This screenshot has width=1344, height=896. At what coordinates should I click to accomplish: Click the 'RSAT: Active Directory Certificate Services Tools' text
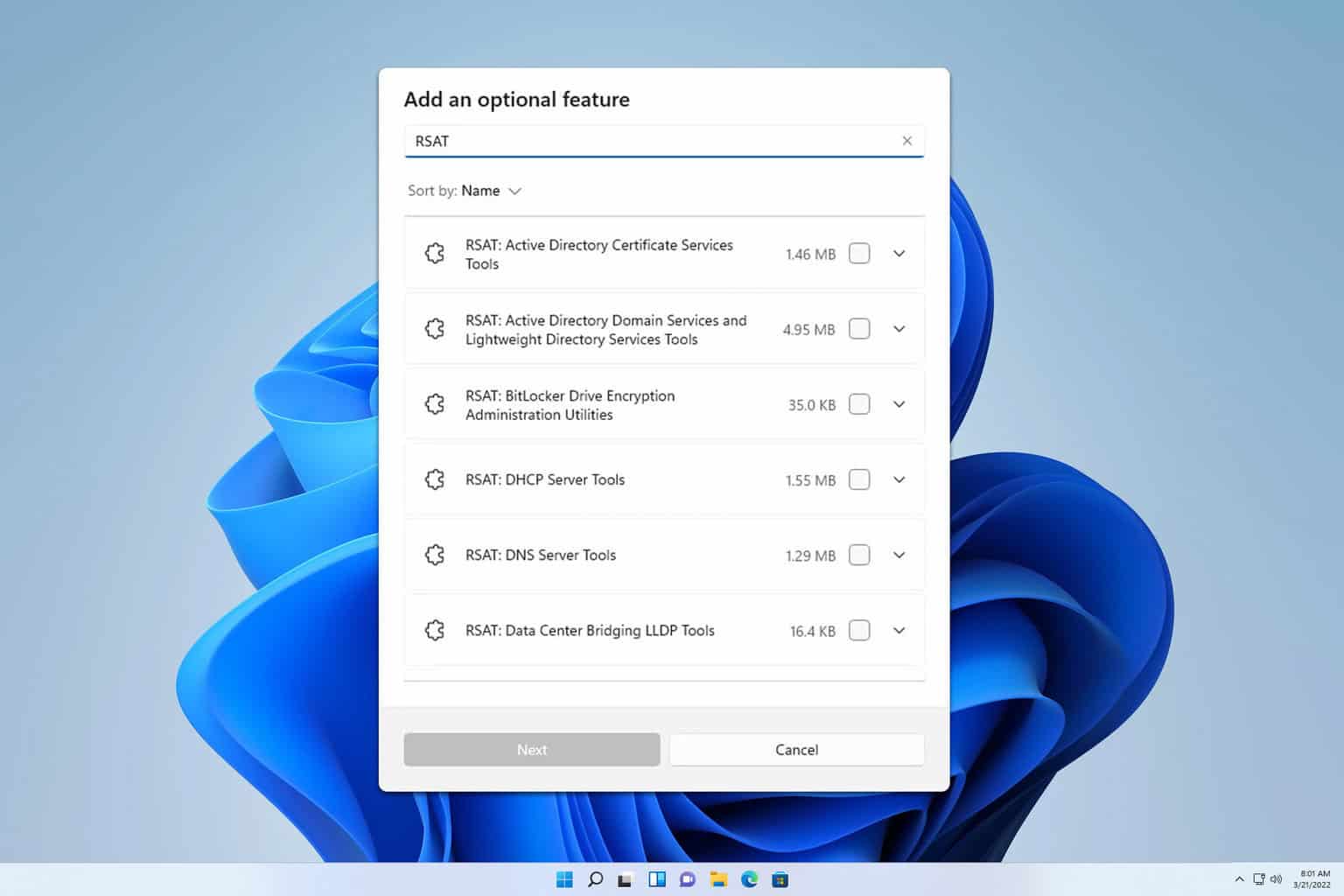tap(599, 255)
